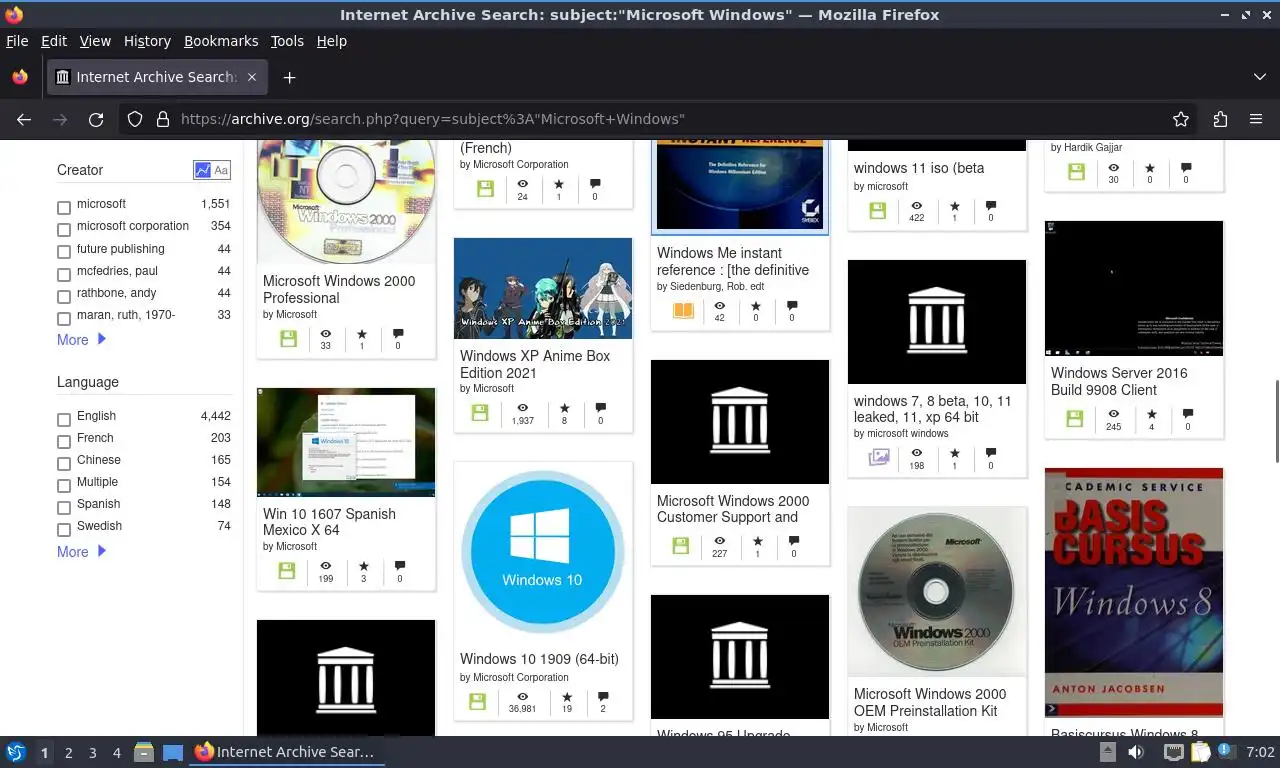
Task: Open the system start menu icon
Action: coord(16,752)
